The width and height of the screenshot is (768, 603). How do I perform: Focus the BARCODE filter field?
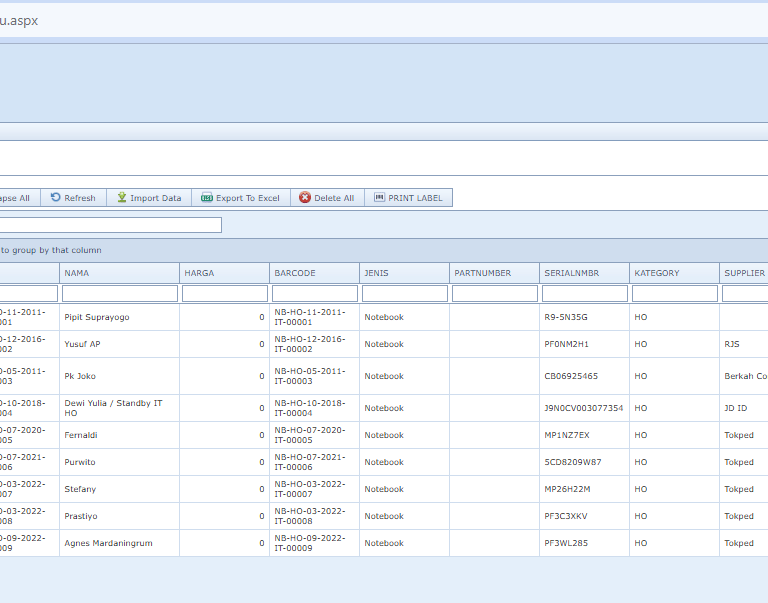click(314, 293)
